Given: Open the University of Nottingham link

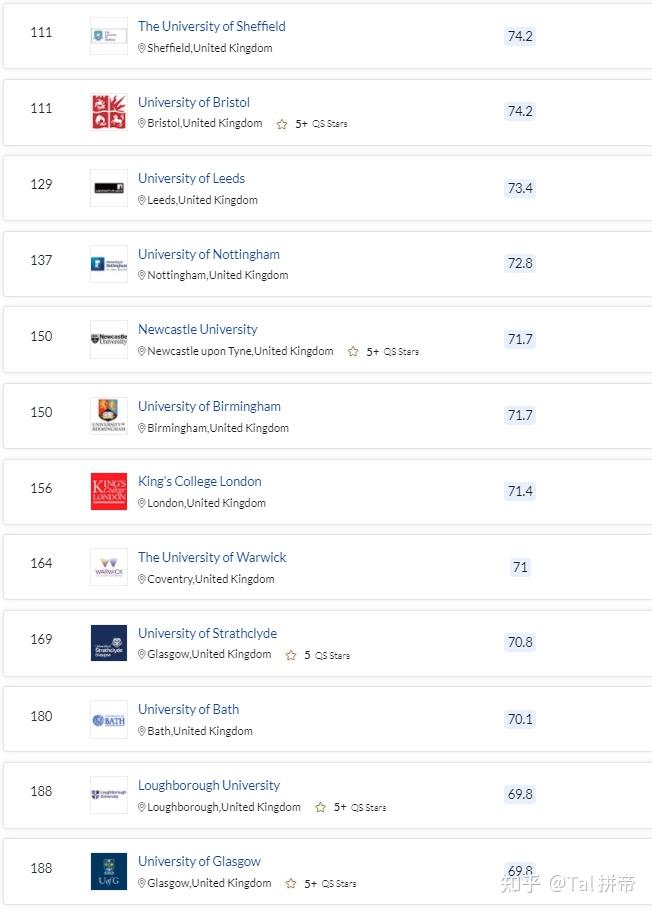Looking at the screenshot, I should (x=208, y=254).
